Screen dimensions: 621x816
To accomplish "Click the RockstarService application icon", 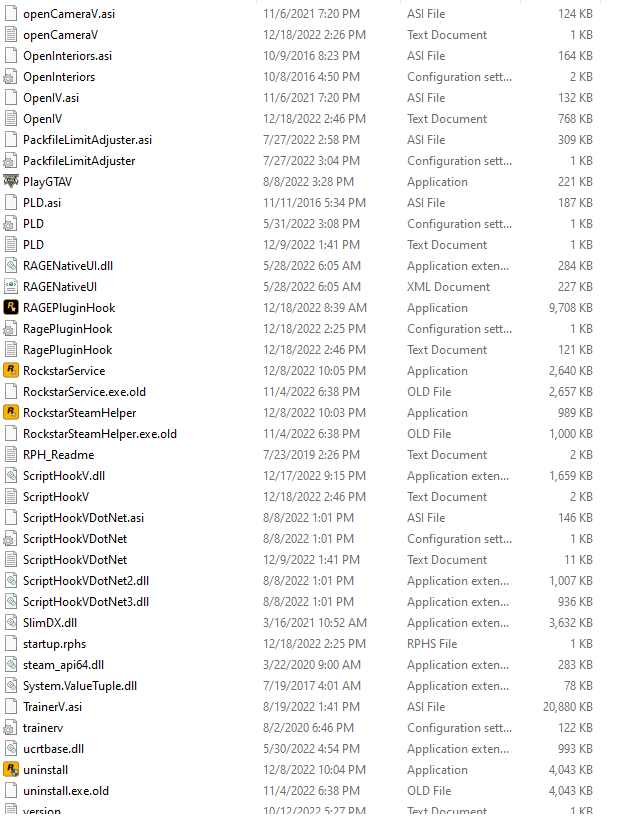I will tap(10, 371).
